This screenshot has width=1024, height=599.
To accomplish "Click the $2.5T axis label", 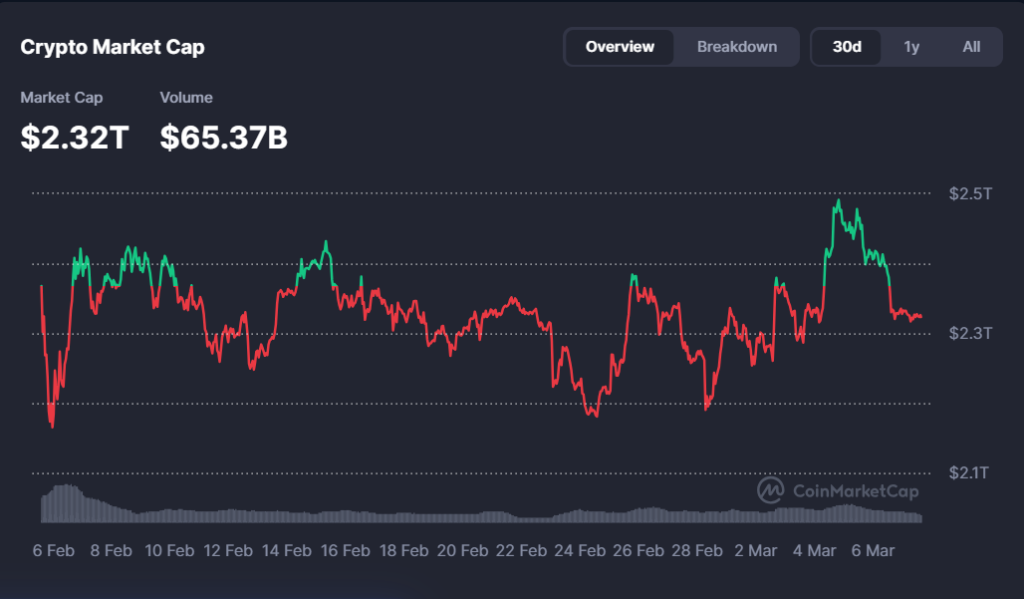I will (x=970, y=193).
